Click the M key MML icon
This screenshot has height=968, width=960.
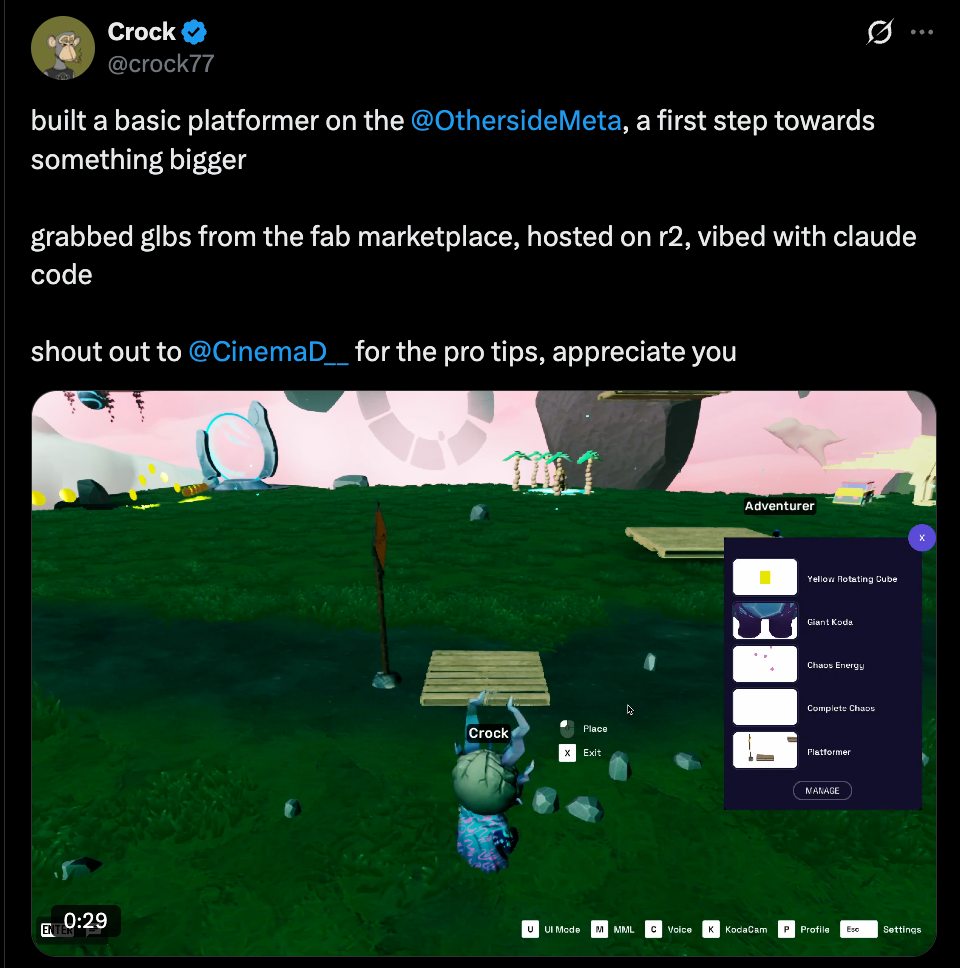(x=599, y=929)
